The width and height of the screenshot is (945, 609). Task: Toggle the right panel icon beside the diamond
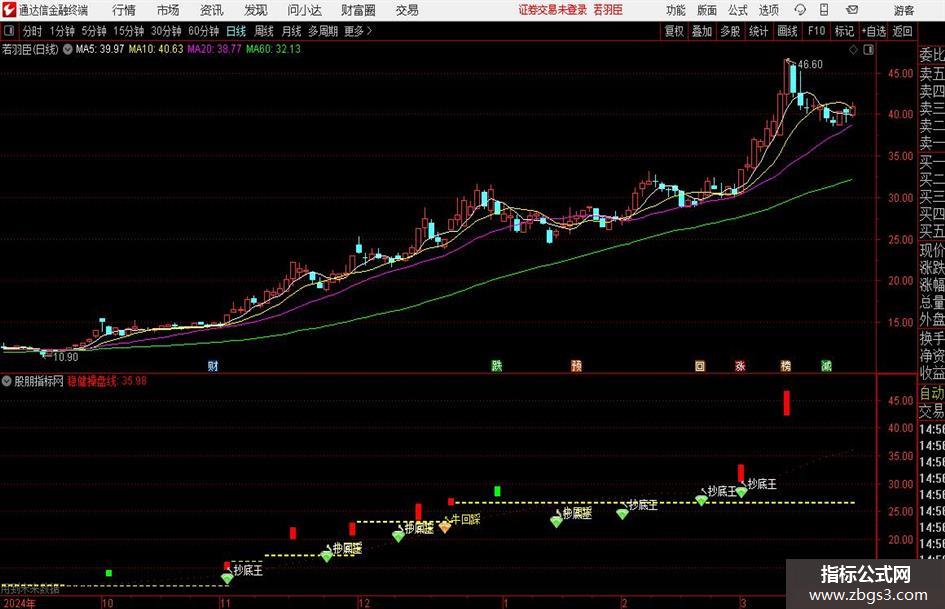(868, 50)
